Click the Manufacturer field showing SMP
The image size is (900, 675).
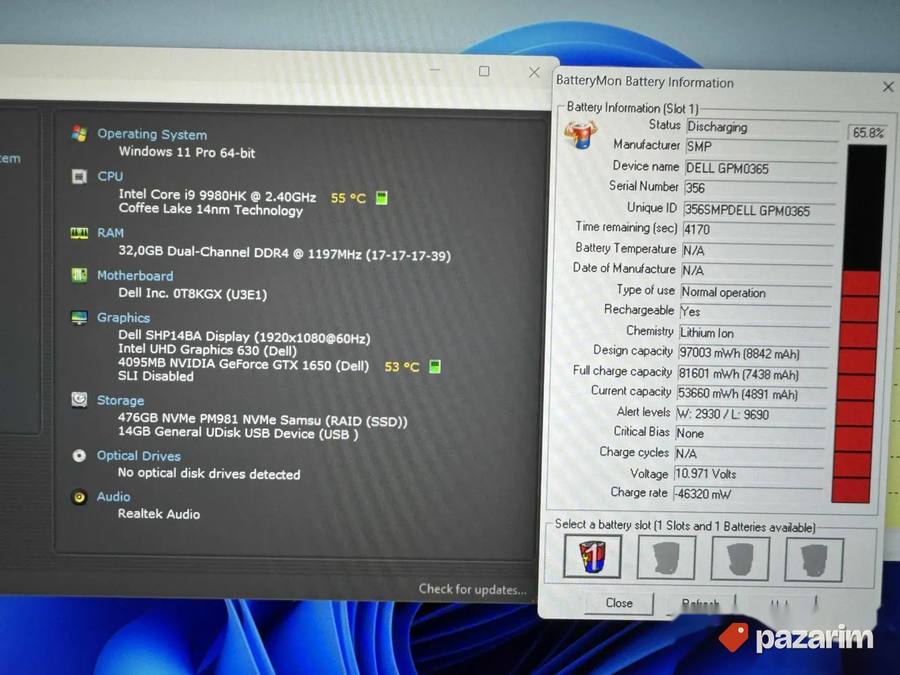pyautogui.click(x=762, y=148)
